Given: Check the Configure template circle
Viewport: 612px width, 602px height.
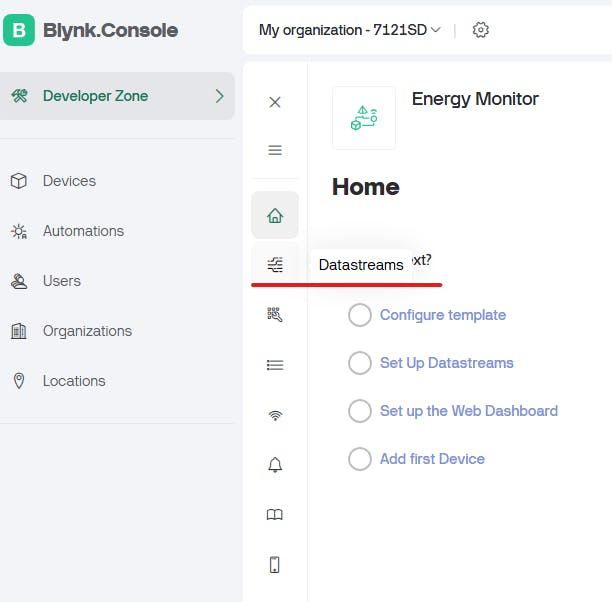Looking at the screenshot, I should click(360, 315).
